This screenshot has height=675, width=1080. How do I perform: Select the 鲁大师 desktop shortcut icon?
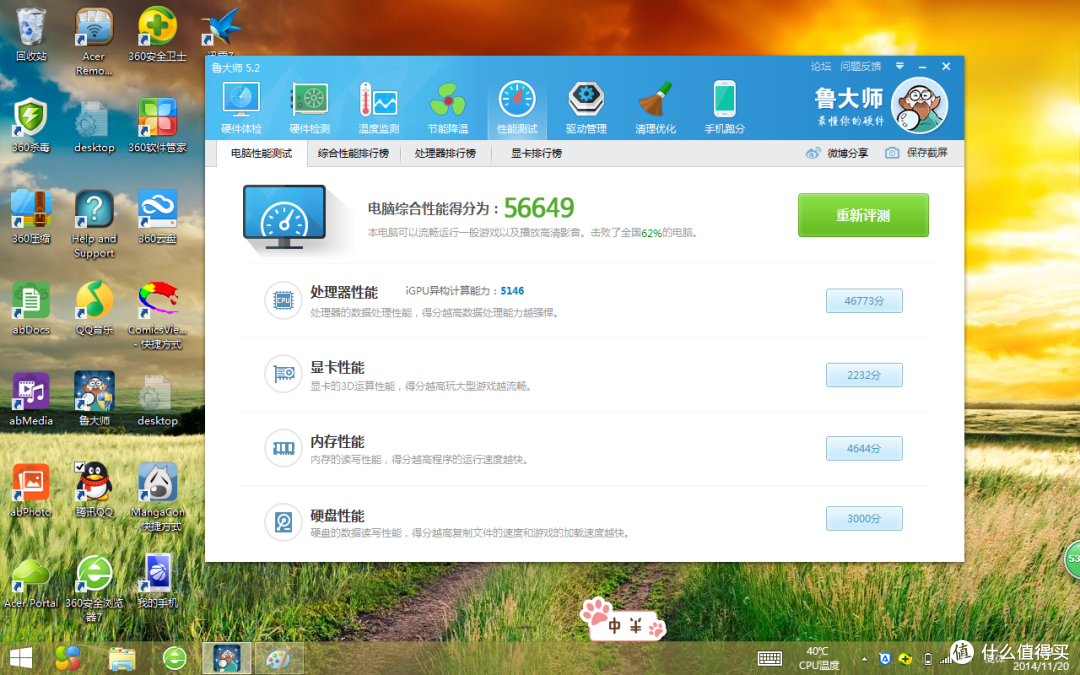(94, 399)
